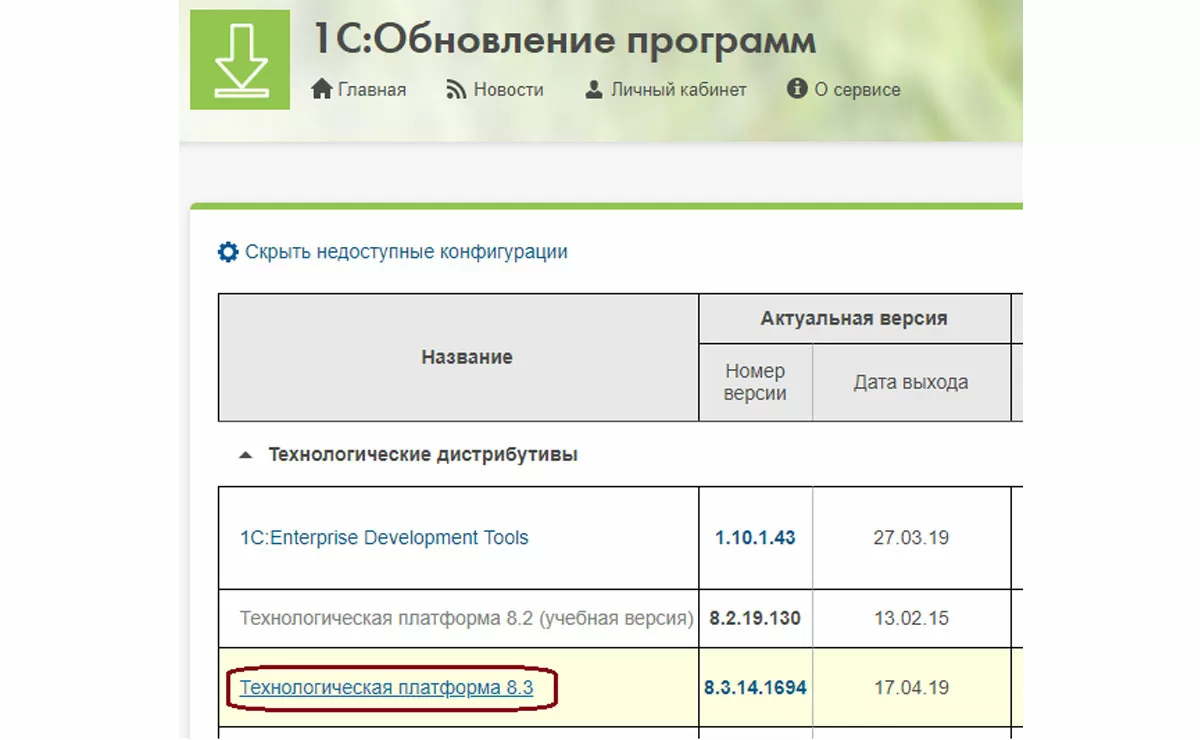Click the person icon beside Личный кабинет

[x=594, y=89]
